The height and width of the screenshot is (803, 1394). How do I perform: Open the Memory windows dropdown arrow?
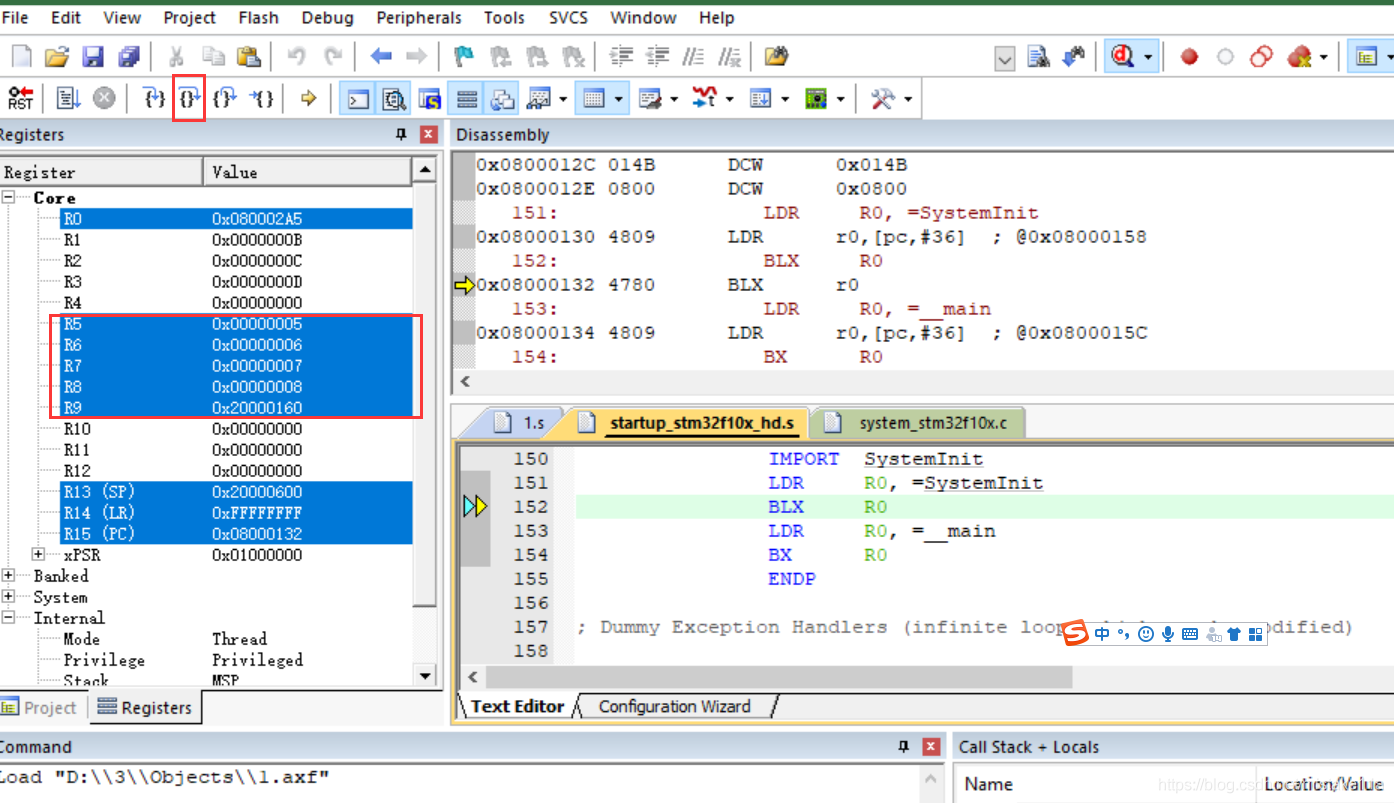coord(620,99)
